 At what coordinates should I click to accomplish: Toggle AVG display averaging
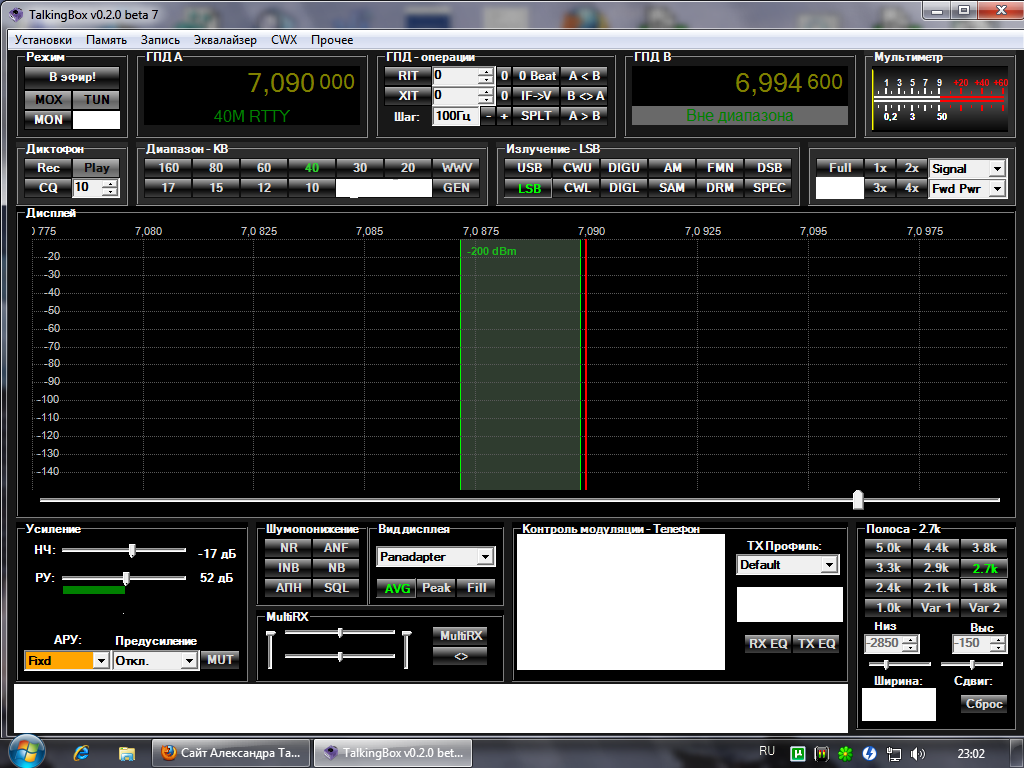click(397, 588)
